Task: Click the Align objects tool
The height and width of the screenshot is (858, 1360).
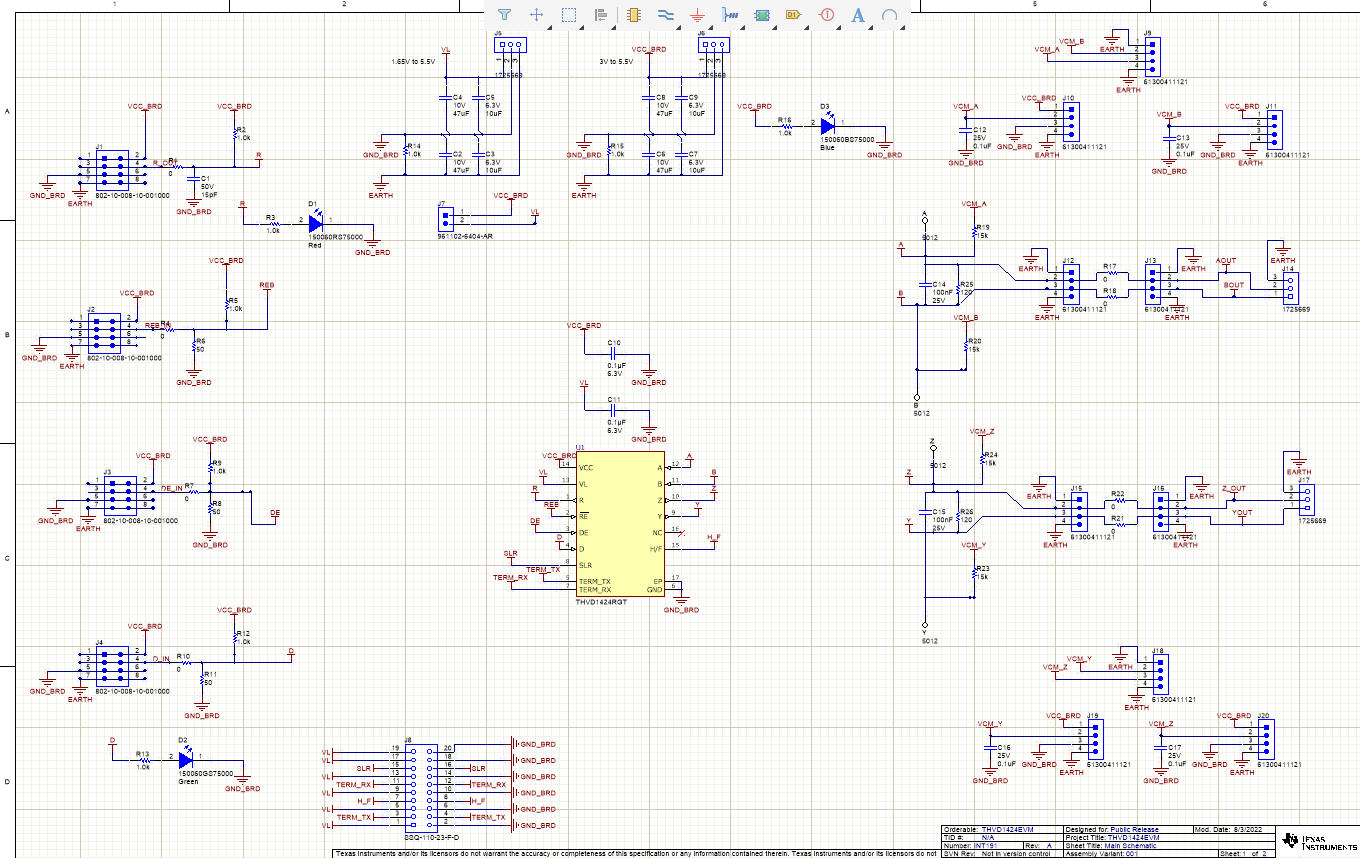Action: [600, 15]
